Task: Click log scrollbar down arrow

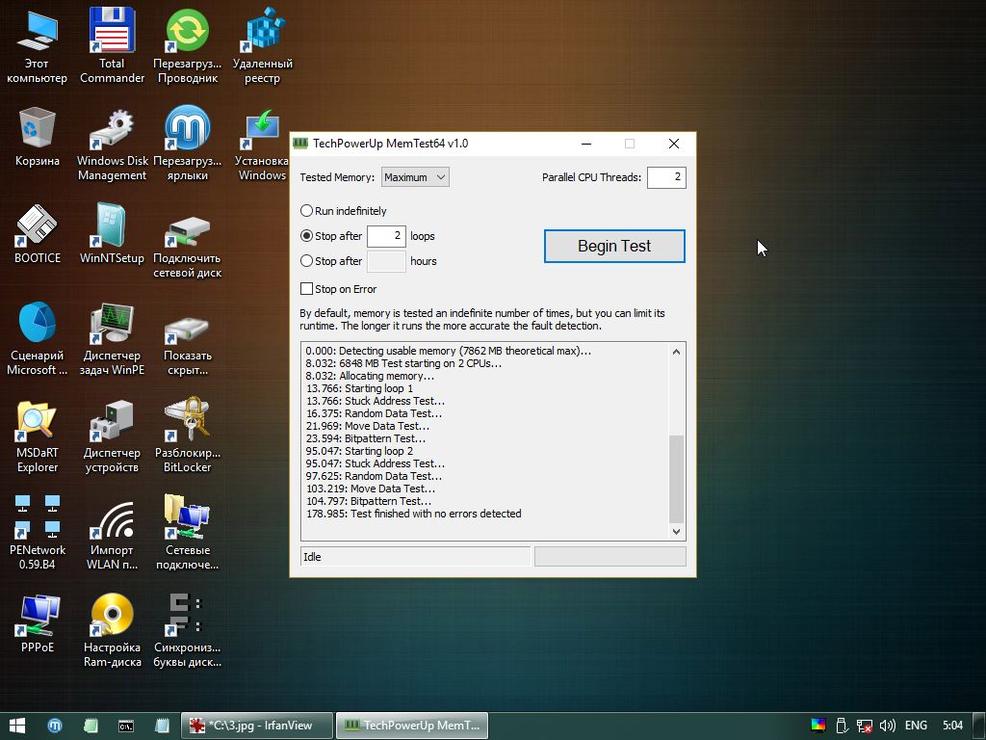Action: tap(676, 532)
